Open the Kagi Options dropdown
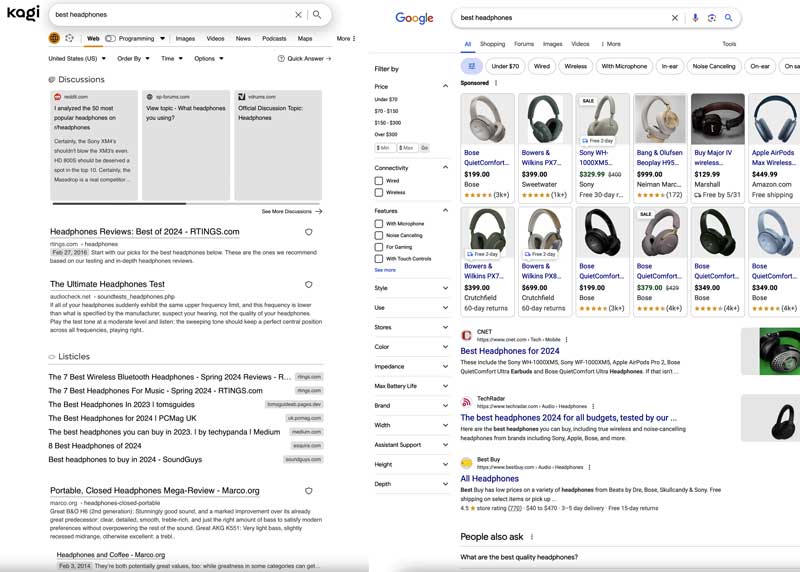Image resolution: width=800 pixels, height=572 pixels. point(209,59)
